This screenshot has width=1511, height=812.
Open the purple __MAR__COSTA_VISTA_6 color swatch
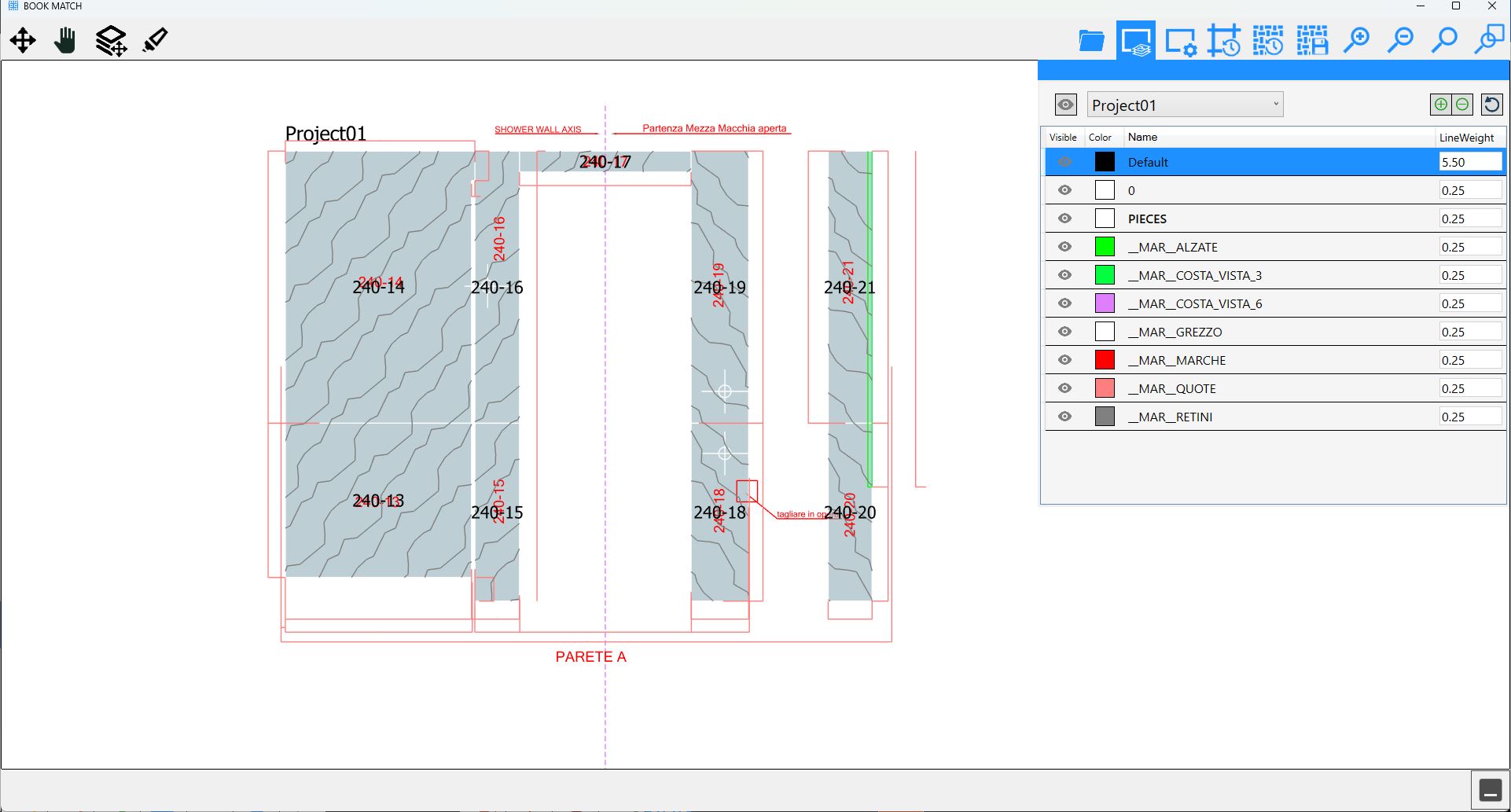(1105, 303)
